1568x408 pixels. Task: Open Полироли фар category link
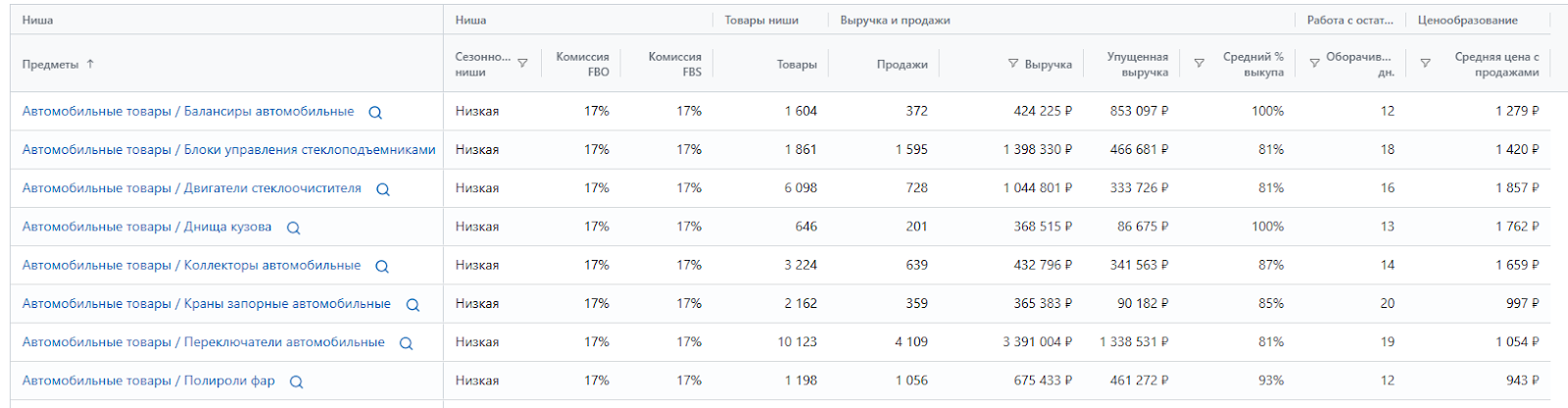coord(148,381)
